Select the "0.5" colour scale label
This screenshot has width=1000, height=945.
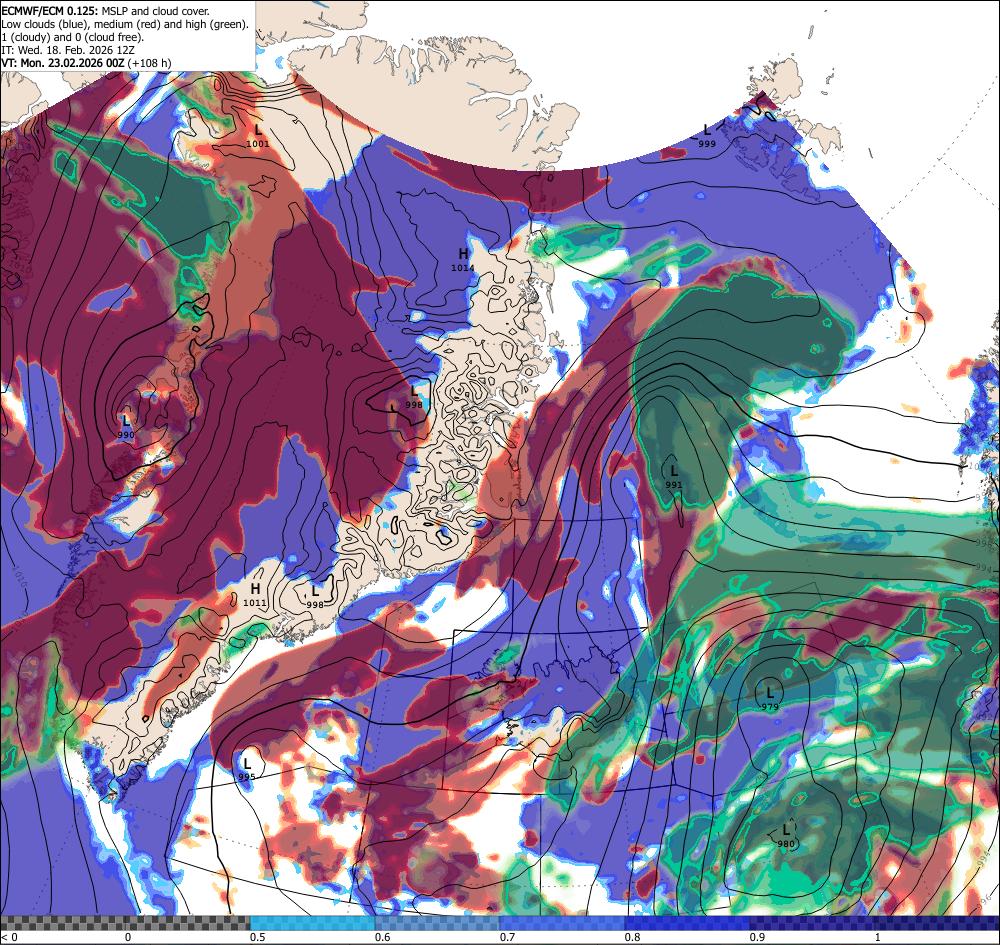(258, 937)
